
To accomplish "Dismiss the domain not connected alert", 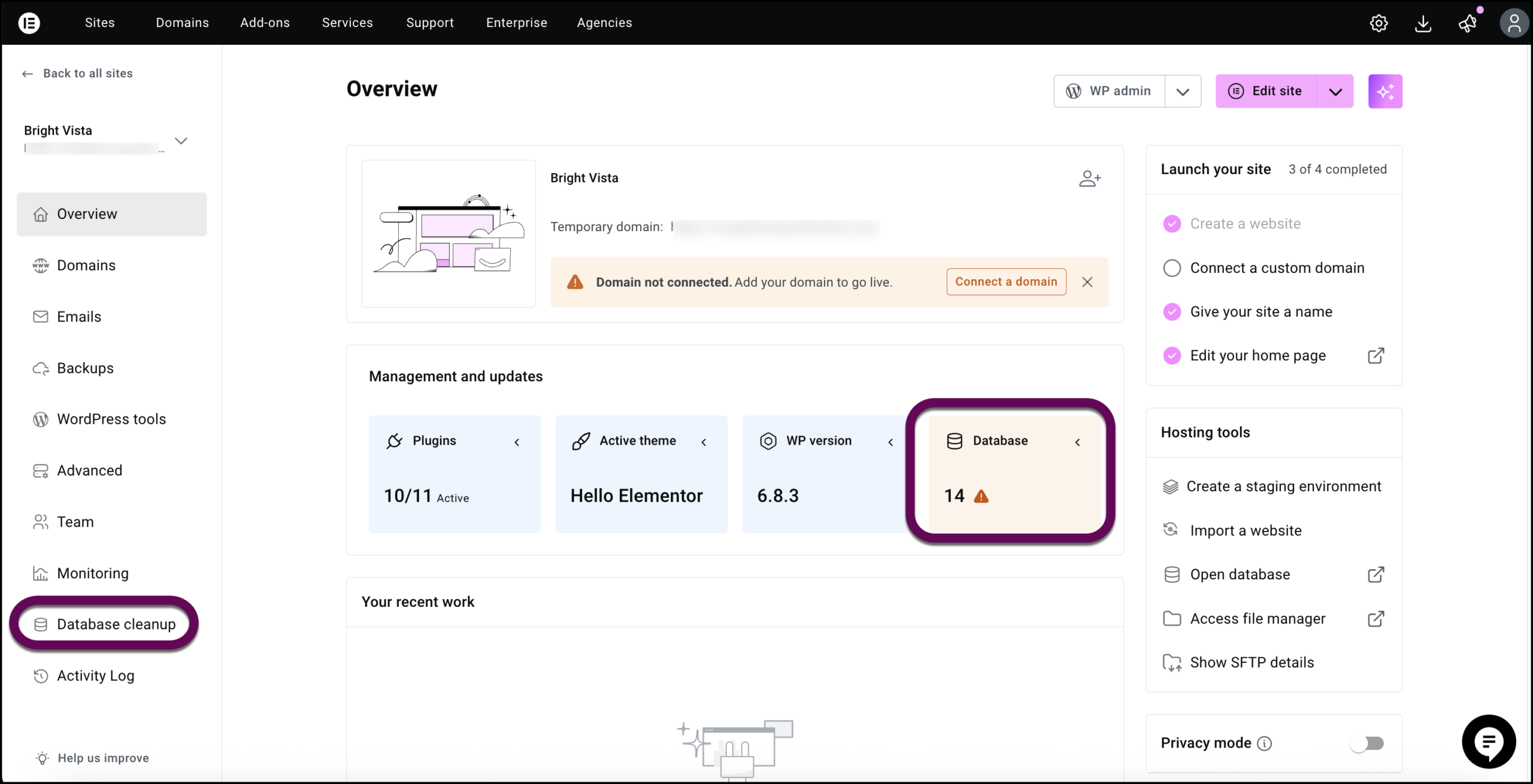I will pyautogui.click(x=1087, y=282).
